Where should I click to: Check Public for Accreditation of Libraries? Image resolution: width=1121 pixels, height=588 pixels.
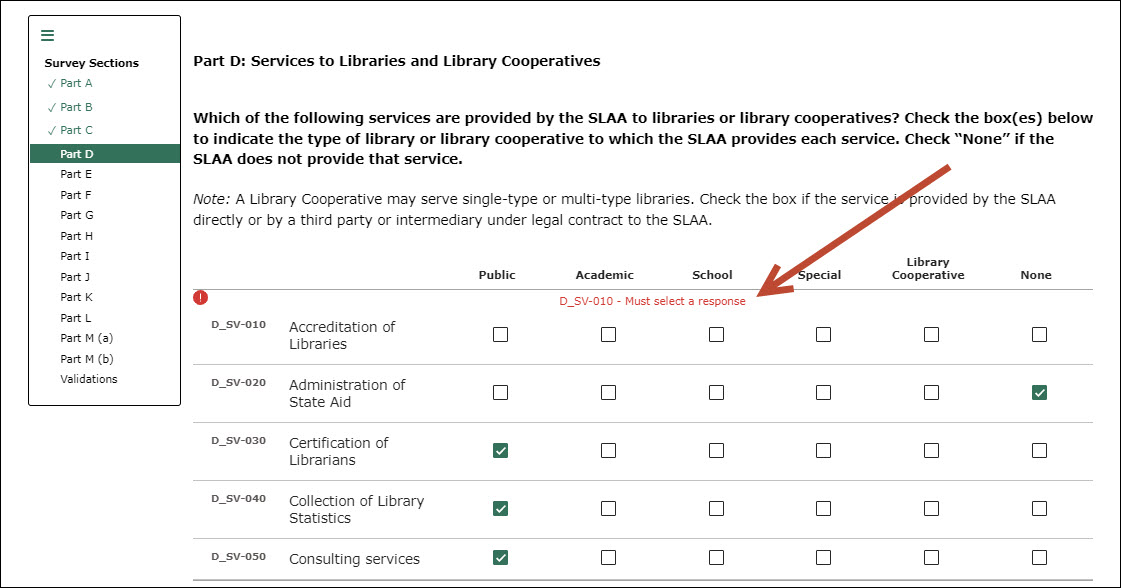coord(501,335)
